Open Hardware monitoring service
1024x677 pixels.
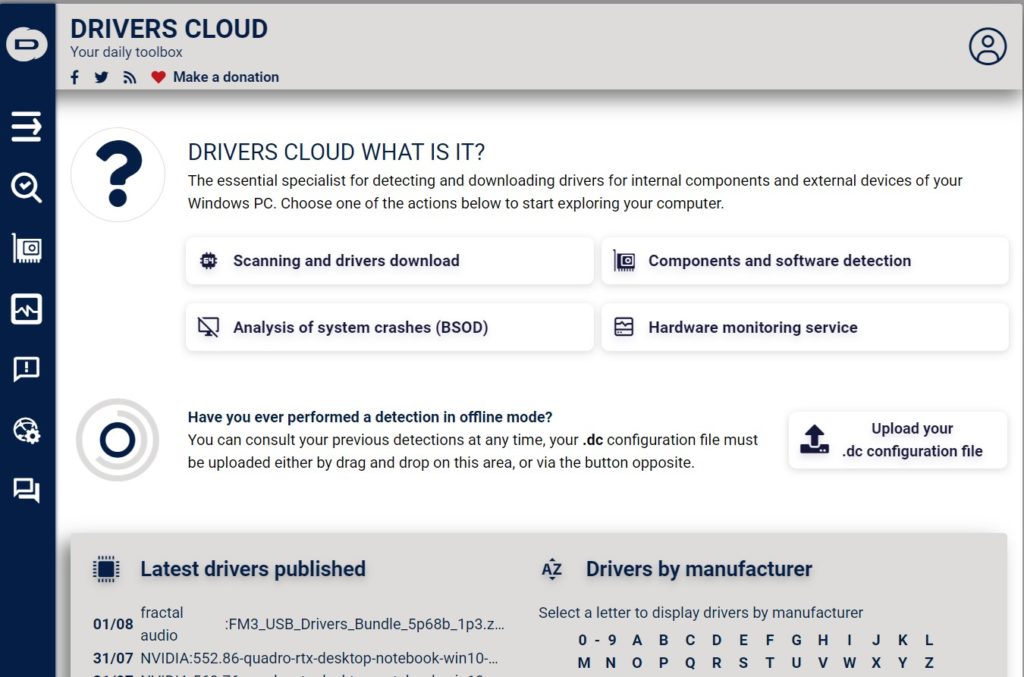(804, 327)
